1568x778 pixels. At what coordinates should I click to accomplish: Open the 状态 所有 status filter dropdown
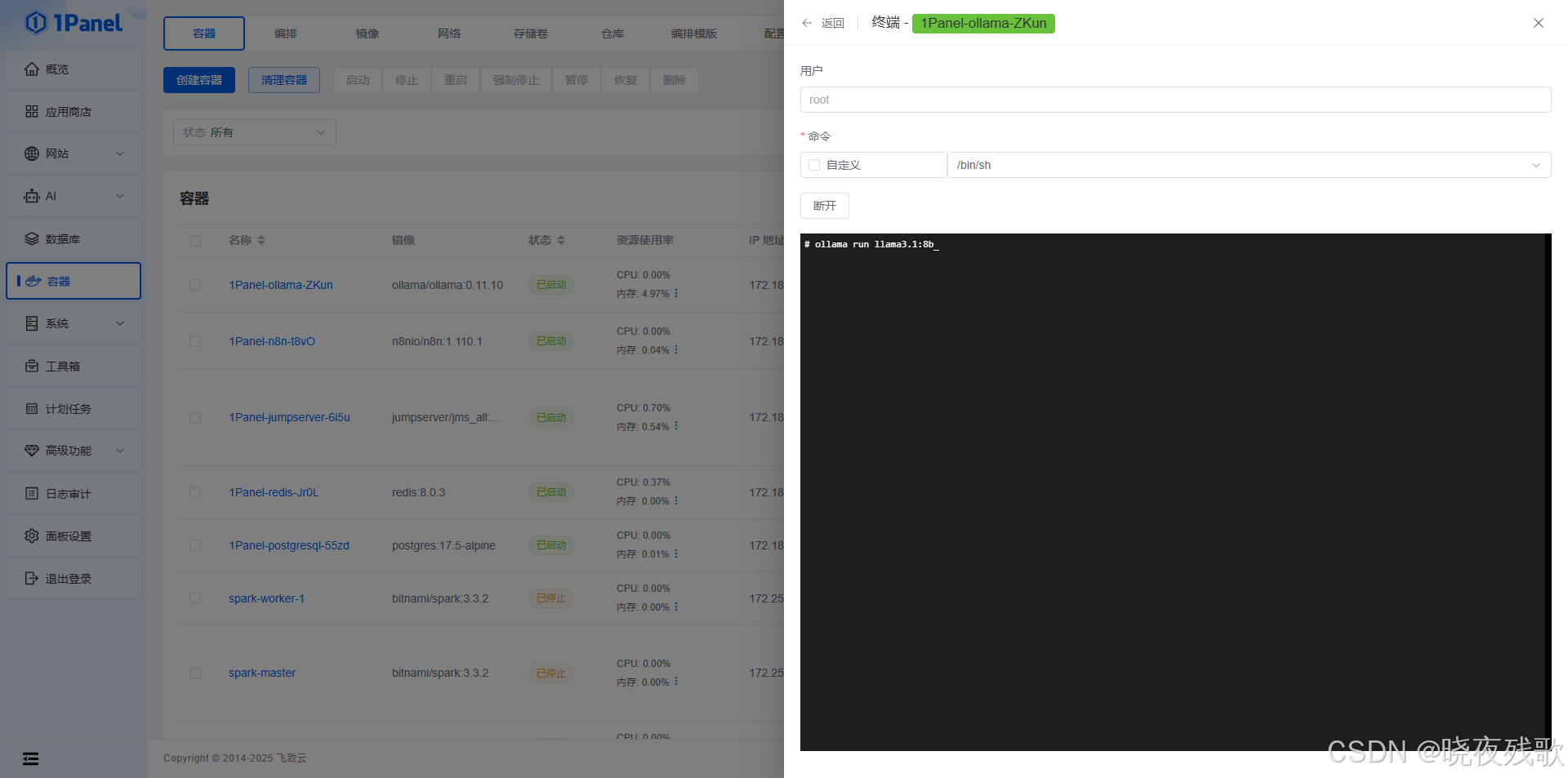255,132
